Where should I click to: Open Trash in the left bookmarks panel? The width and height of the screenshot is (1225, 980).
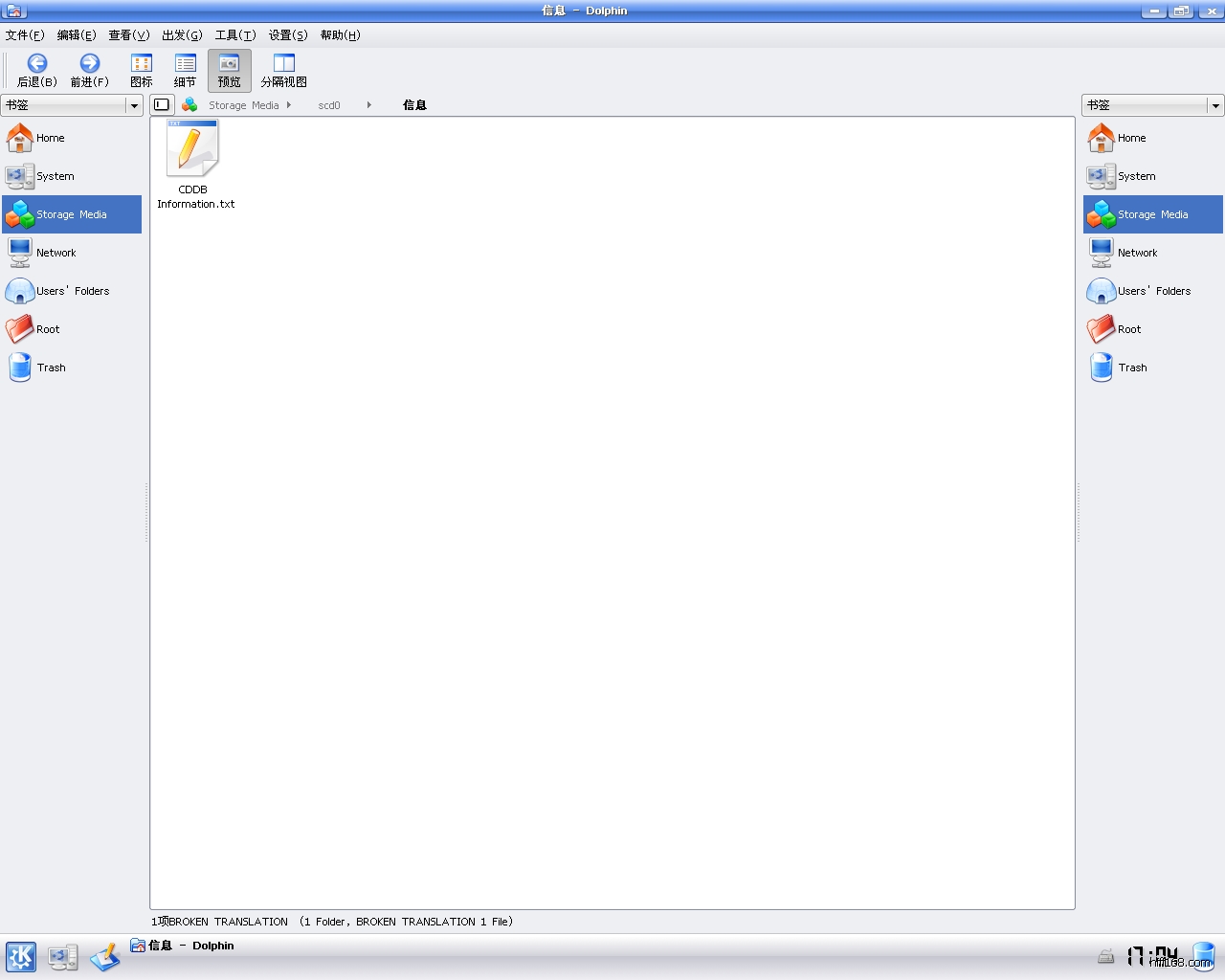tap(51, 367)
